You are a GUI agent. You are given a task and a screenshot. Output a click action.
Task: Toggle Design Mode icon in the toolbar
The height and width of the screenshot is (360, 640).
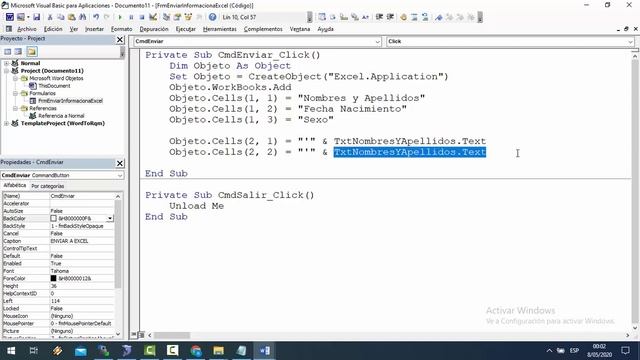pos(153,17)
